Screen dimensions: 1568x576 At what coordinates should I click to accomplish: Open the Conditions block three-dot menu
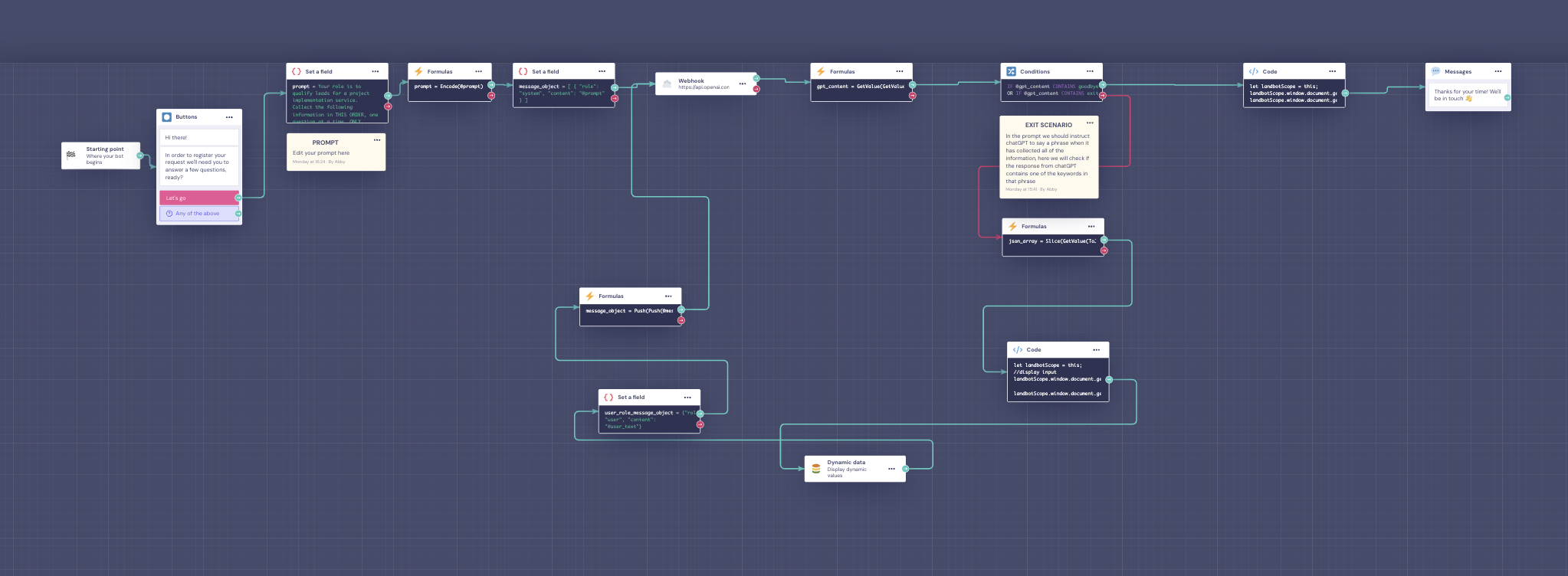(x=1090, y=71)
